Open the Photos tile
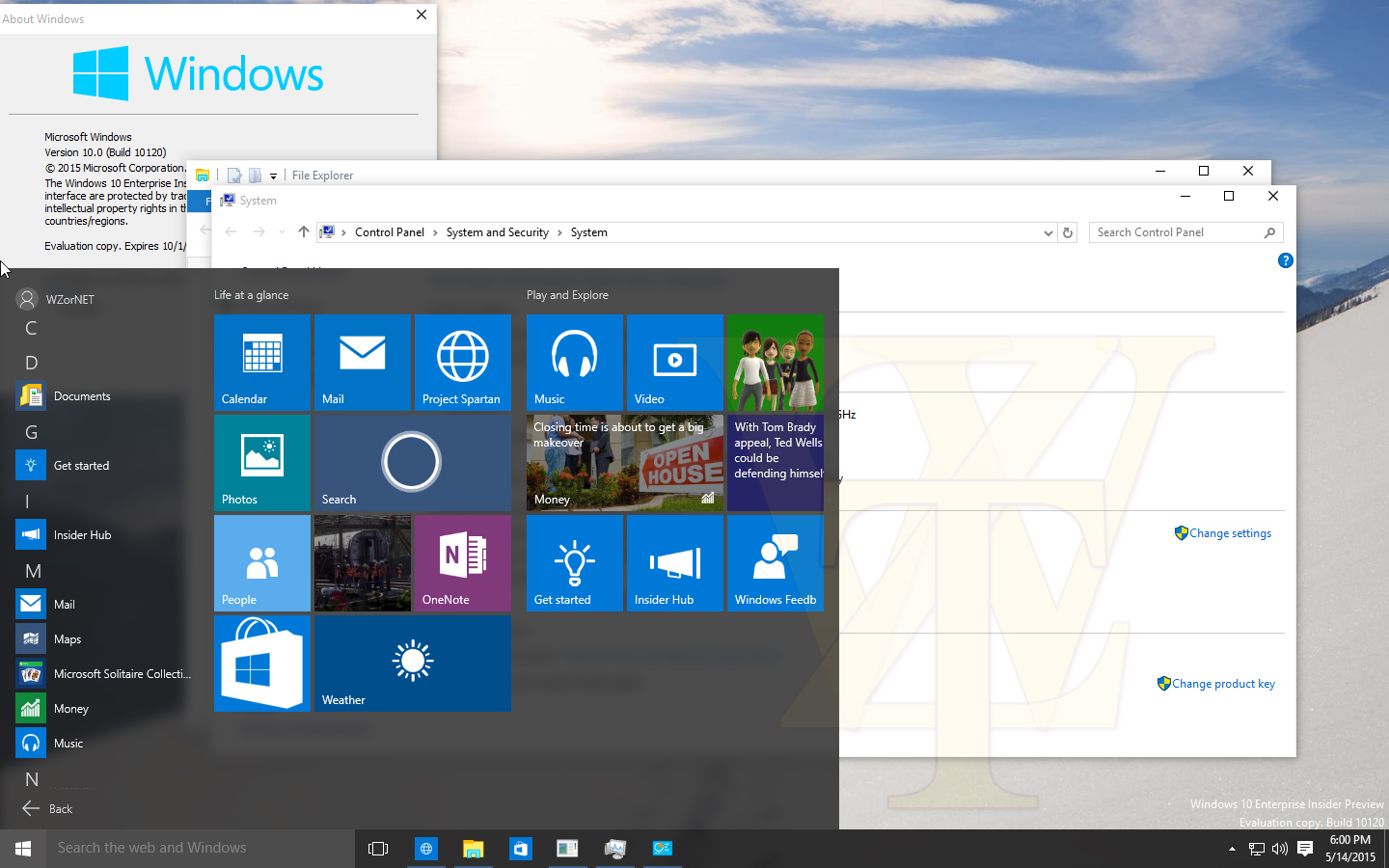Screen dimensions: 1389x868 (x=262, y=463)
